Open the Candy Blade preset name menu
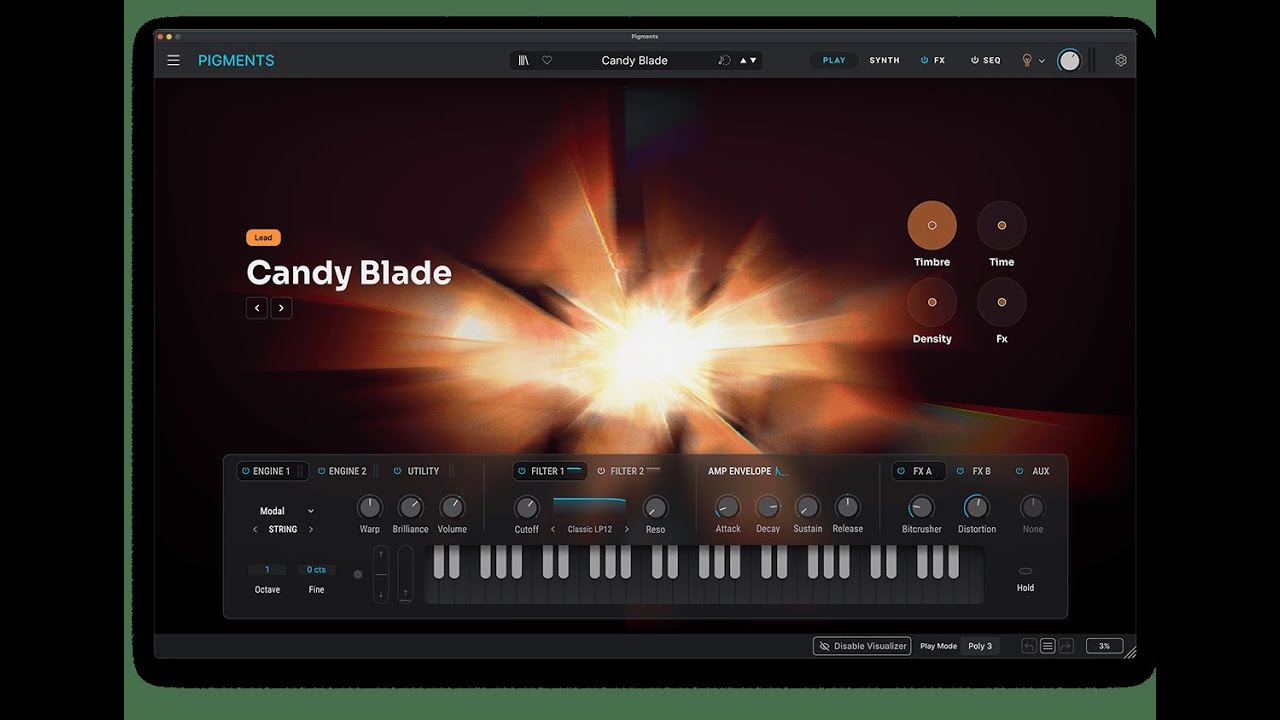Screen dimensions: 1280x720 [x=634, y=60]
